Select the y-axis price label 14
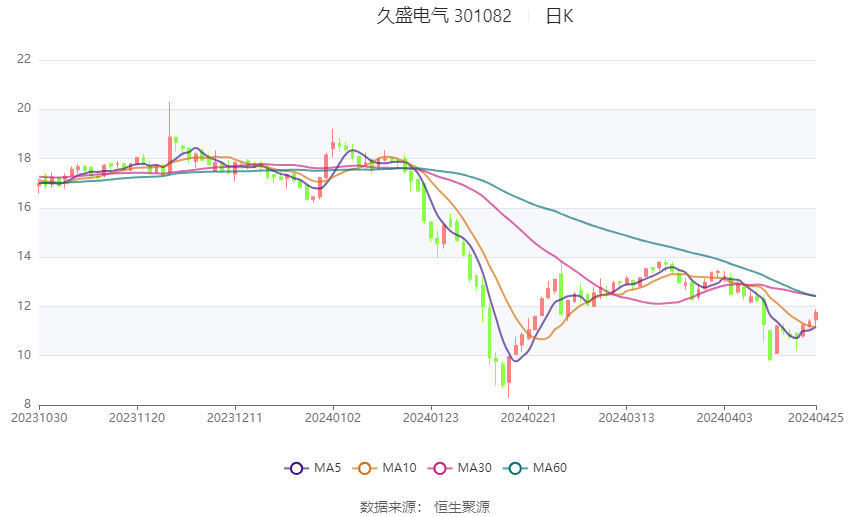Viewport: 850px width, 517px height. pos(24,257)
